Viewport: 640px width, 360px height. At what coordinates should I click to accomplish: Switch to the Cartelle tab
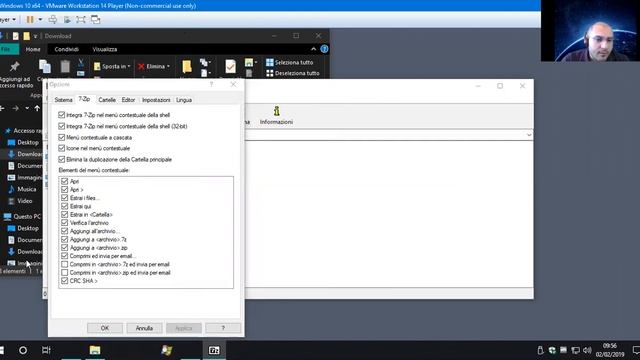pos(107,100)
